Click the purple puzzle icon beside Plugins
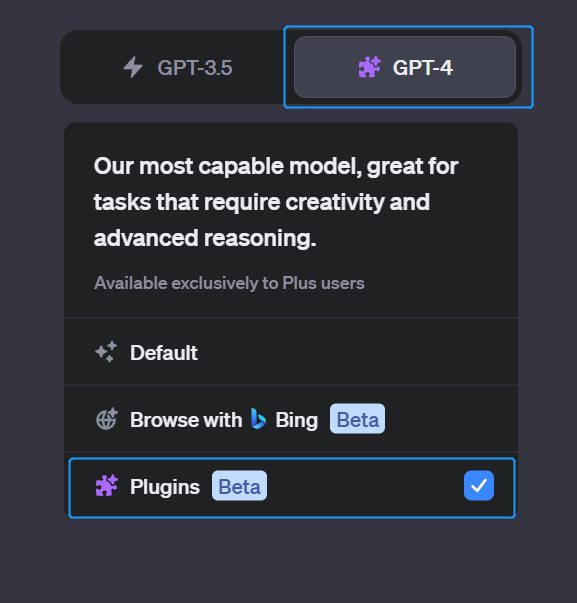The image size is (577, 603). tap(107, 485)
